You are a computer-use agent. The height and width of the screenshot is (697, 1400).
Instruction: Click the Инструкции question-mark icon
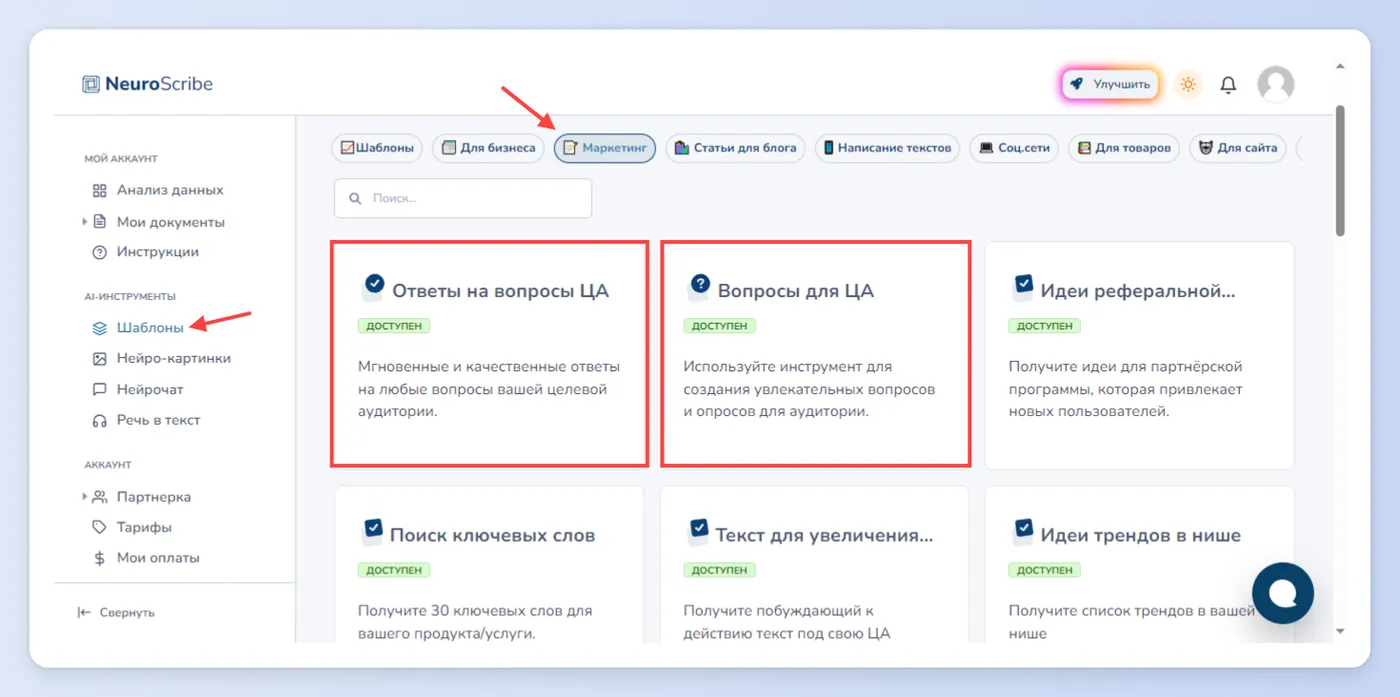point(99,252)
